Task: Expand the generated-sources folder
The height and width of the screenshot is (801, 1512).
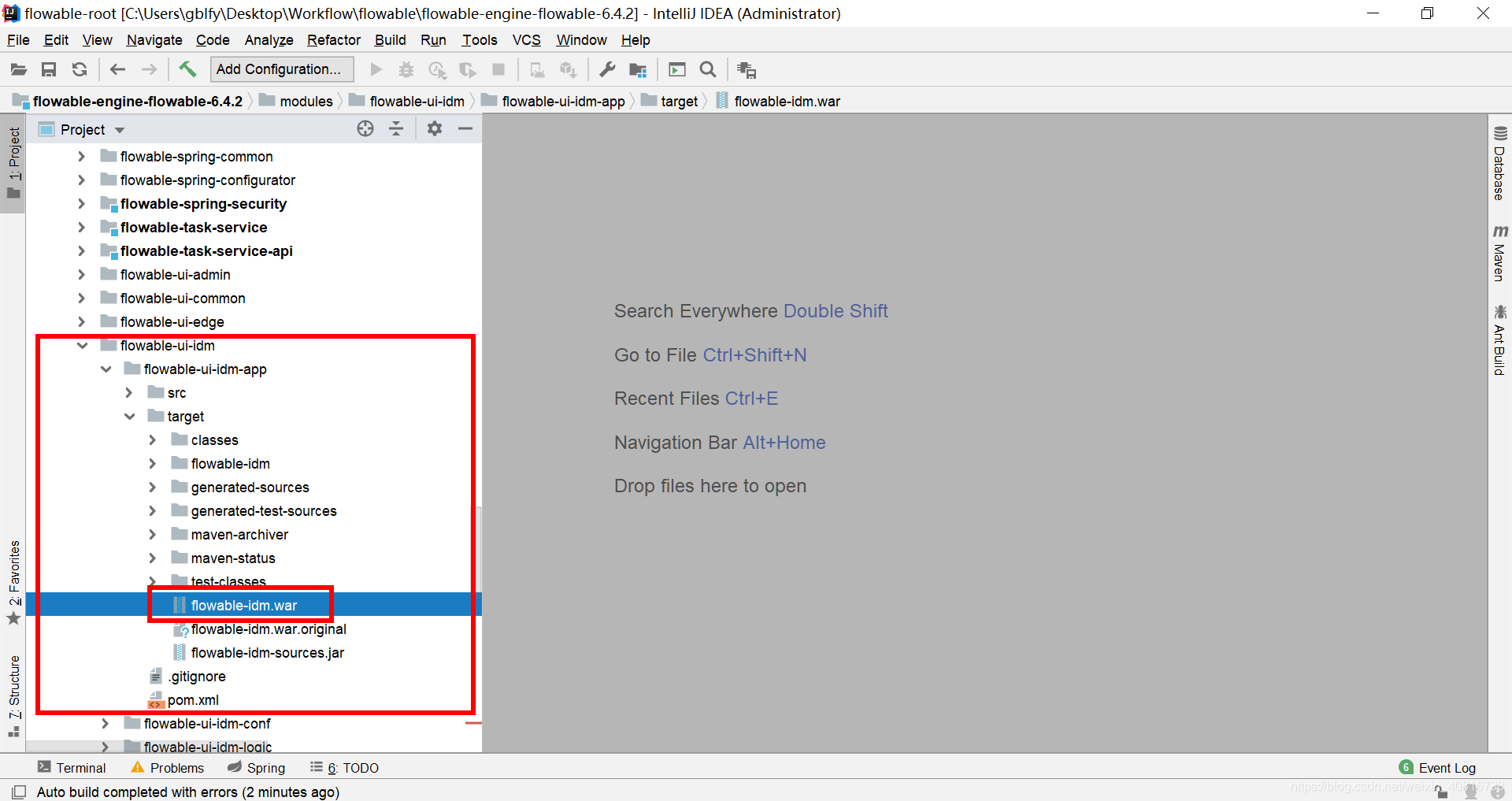Action: tap(153, 488)
